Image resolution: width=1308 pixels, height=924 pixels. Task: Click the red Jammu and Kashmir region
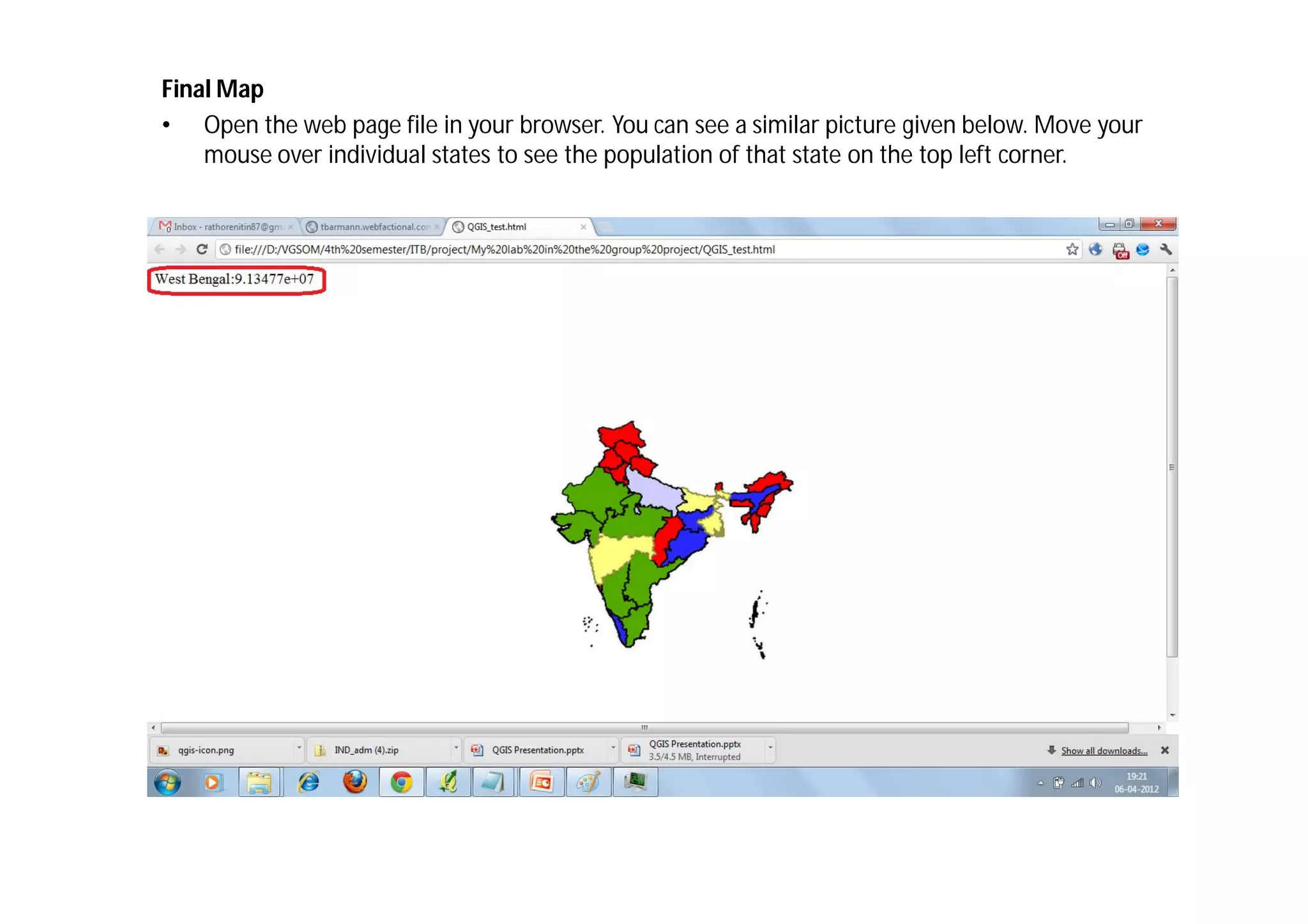[x=621, y=437]
